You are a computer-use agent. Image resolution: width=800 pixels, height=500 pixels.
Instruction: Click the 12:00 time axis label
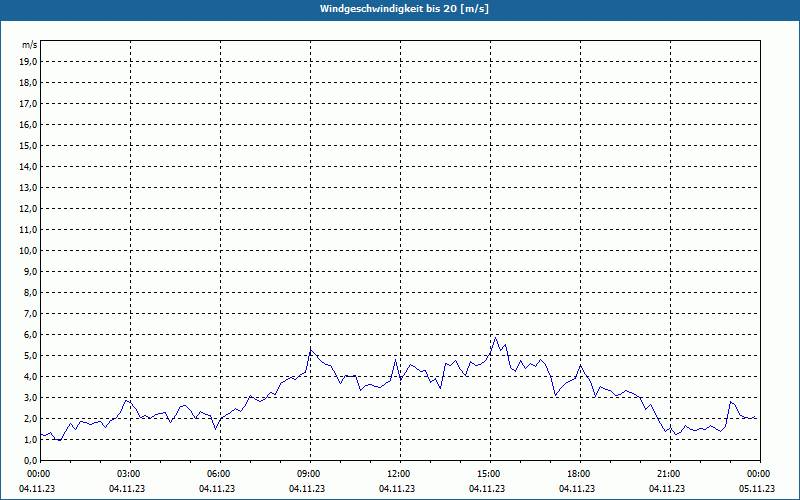pos(398,474)
